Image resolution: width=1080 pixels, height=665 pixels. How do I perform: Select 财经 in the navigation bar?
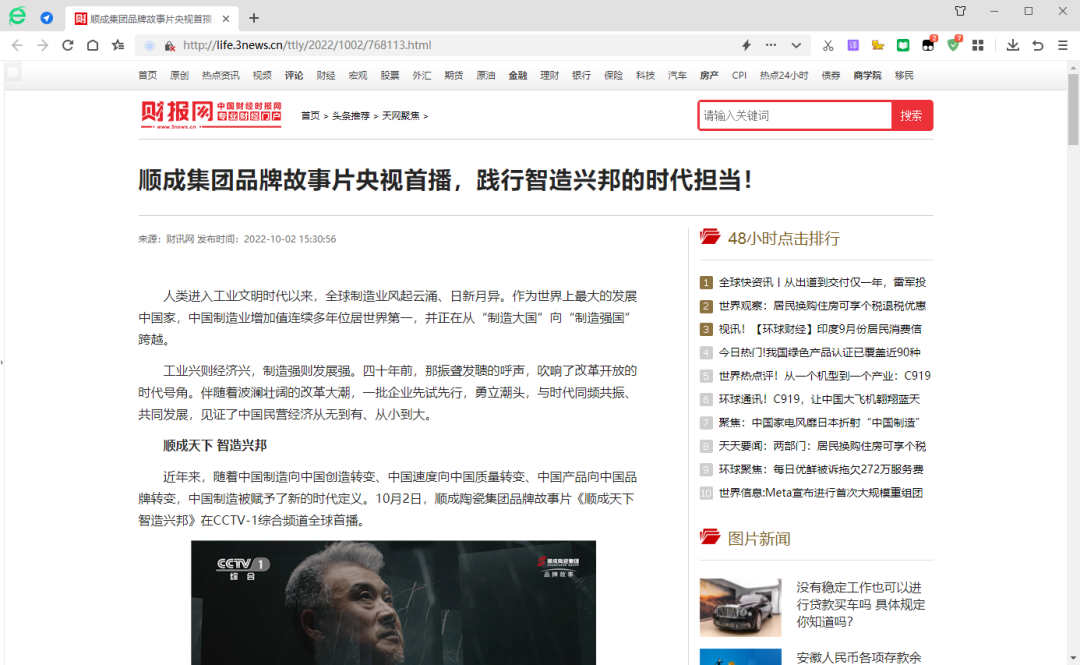coord(326,76)
